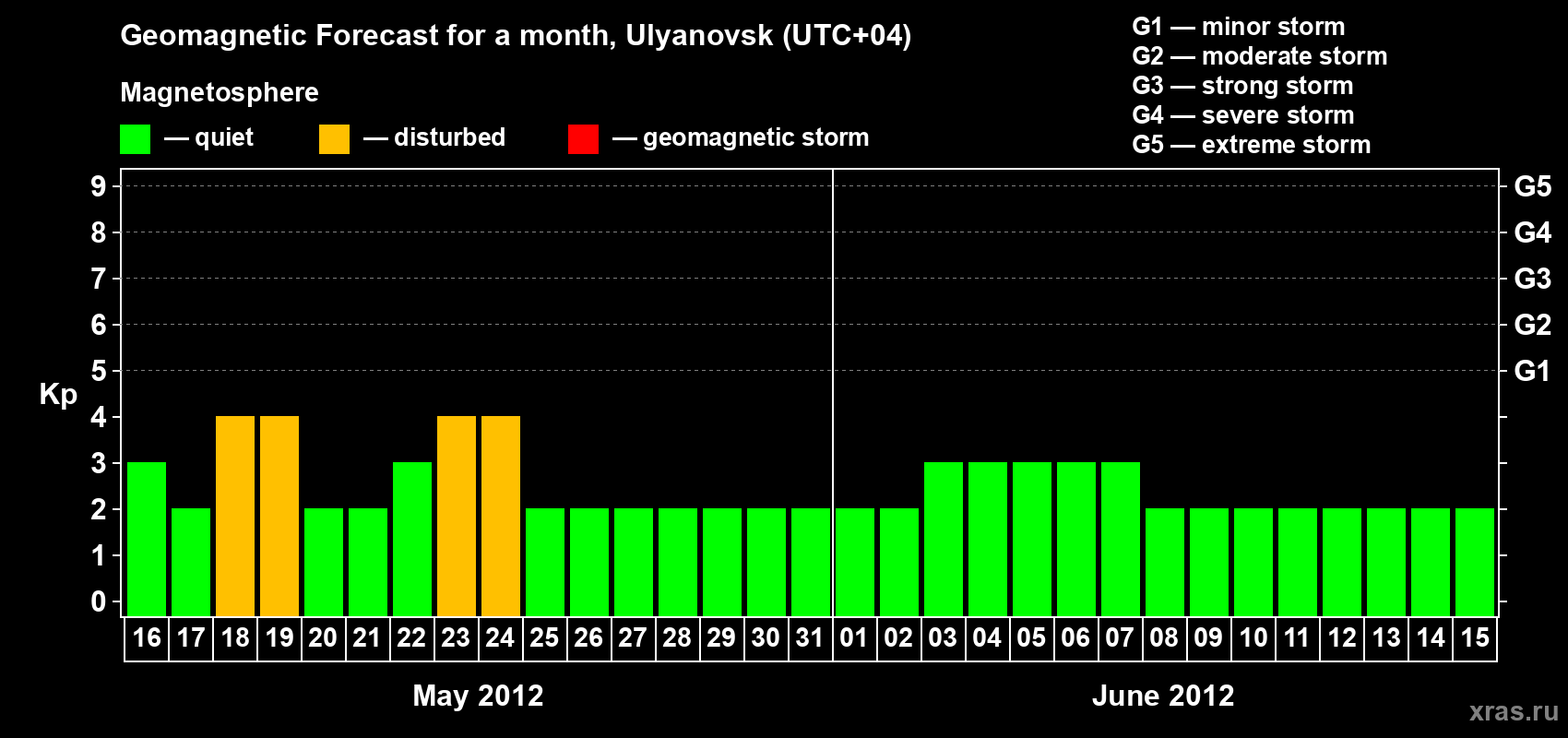Click the G5 right axis label
The width and height of the screenshot is (1568, 738).
tap(1533, 186)
